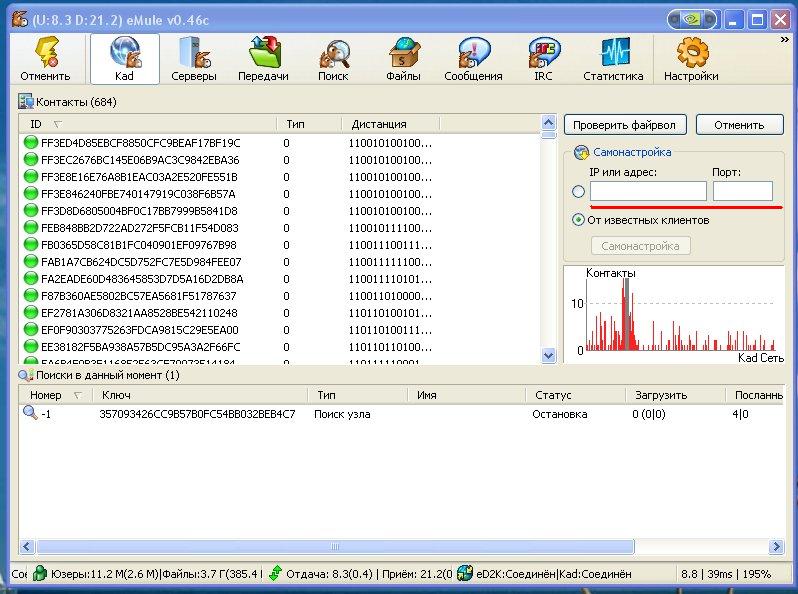Open the Kad toolbar tab
Screen dimensions: 798x594
125,59
